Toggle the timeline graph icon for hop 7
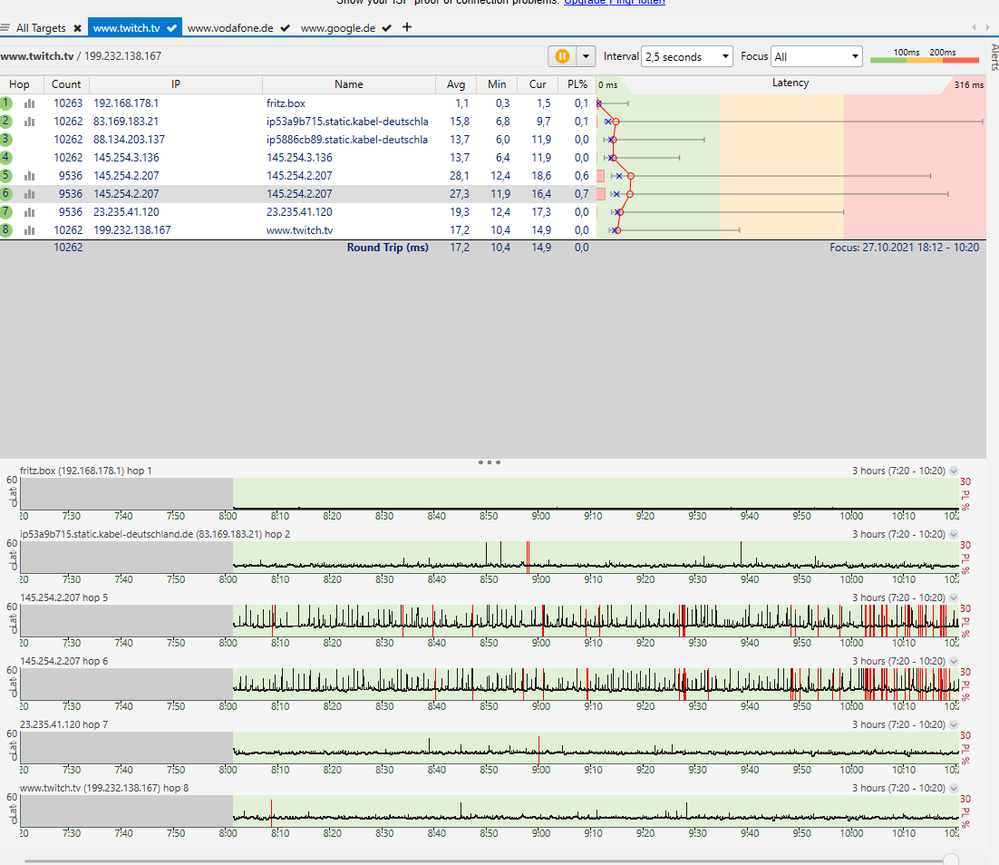This screenshot has height=865, width=999. tap(30, 212)
